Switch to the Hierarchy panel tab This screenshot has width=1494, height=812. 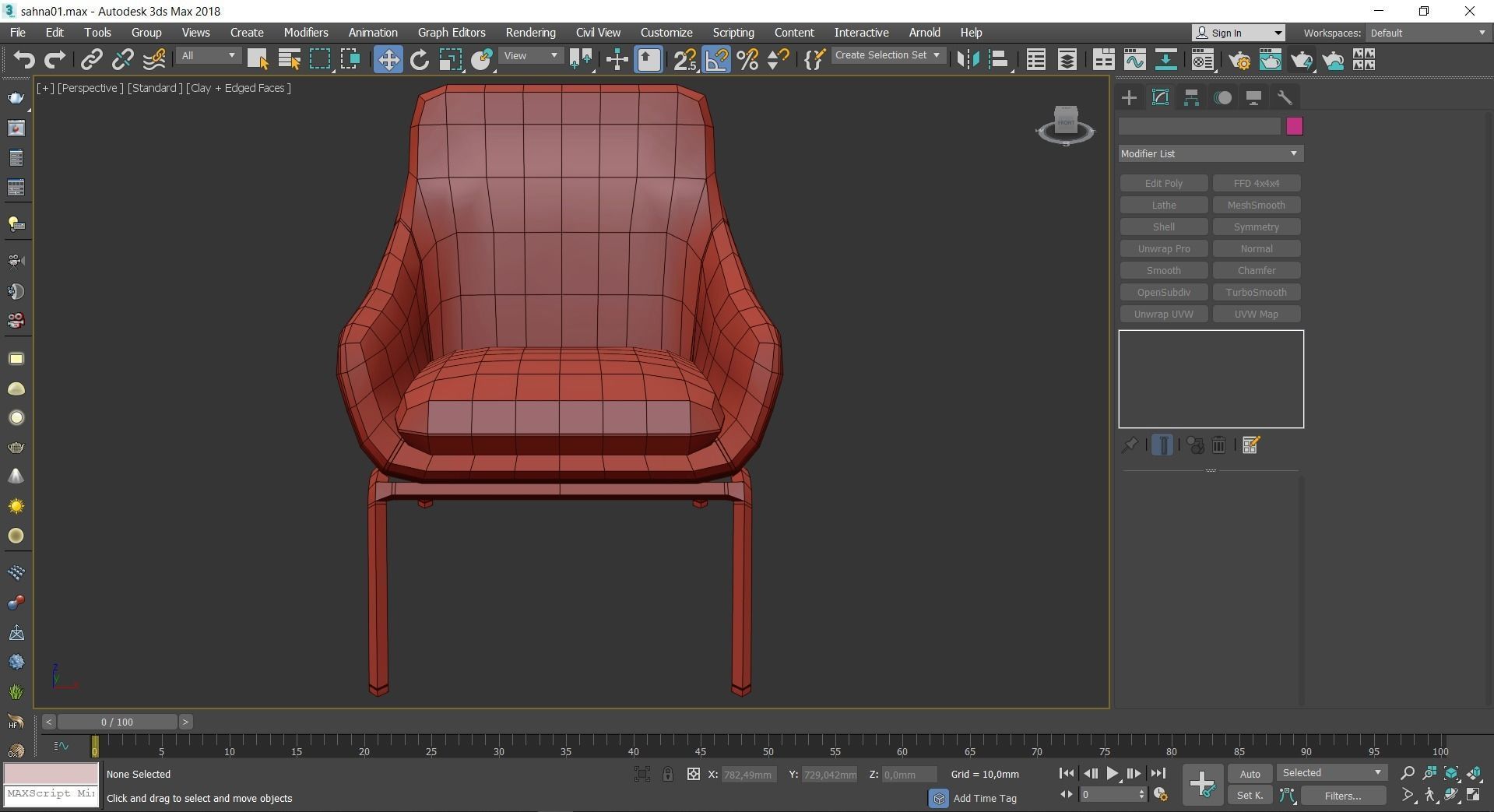[x=1191, y=97]
